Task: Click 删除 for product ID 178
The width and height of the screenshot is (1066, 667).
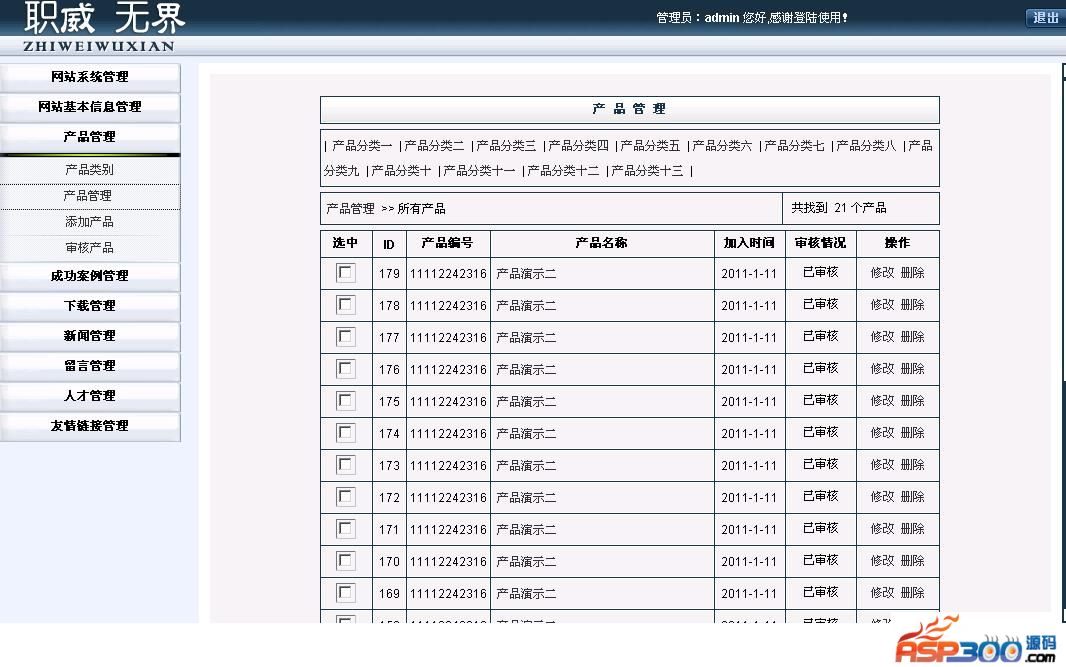Action: pyautogui.click(x=912, y=305)
